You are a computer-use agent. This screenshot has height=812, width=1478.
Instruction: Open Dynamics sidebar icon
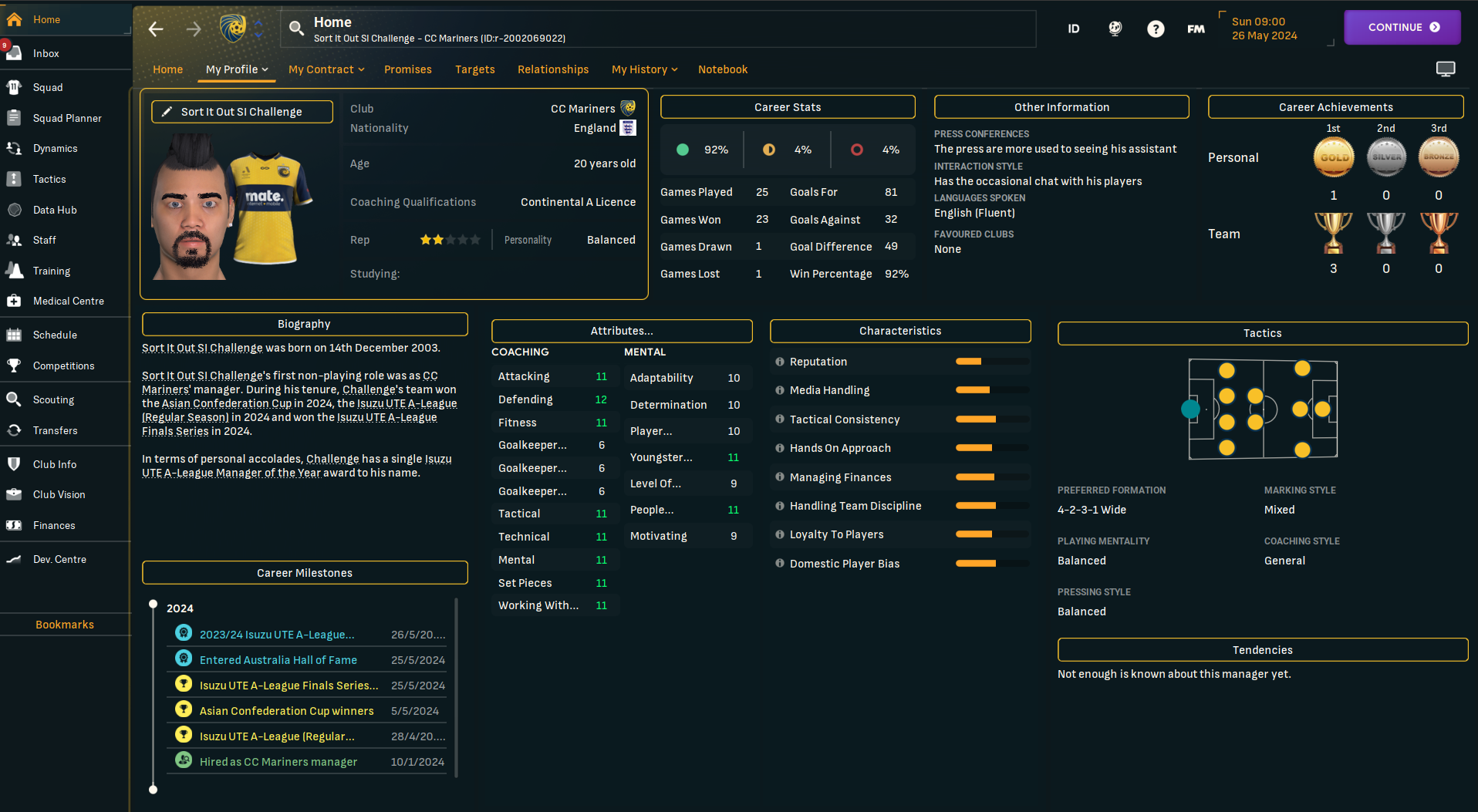tap(14, 148)
